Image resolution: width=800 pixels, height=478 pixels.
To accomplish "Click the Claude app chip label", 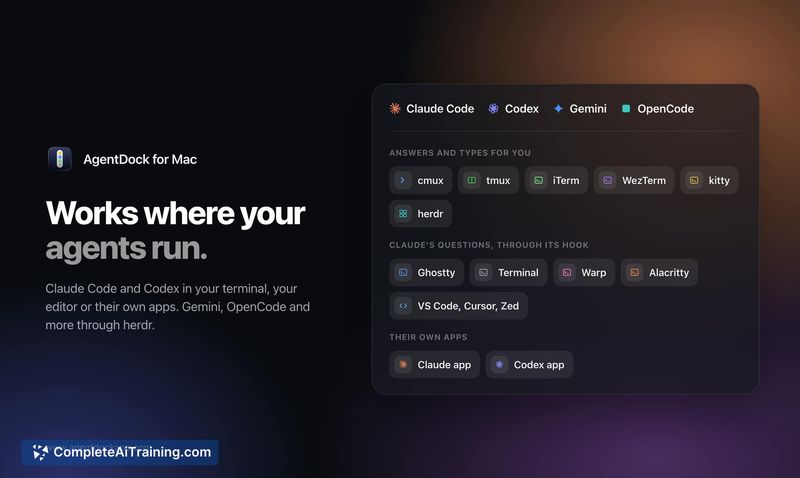I will pyautogui.click(x=444, y=365).
